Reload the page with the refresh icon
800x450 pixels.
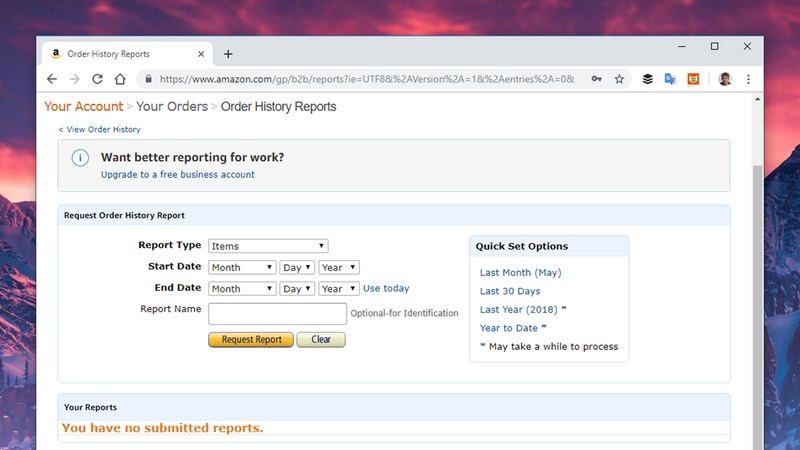[97, 79]
